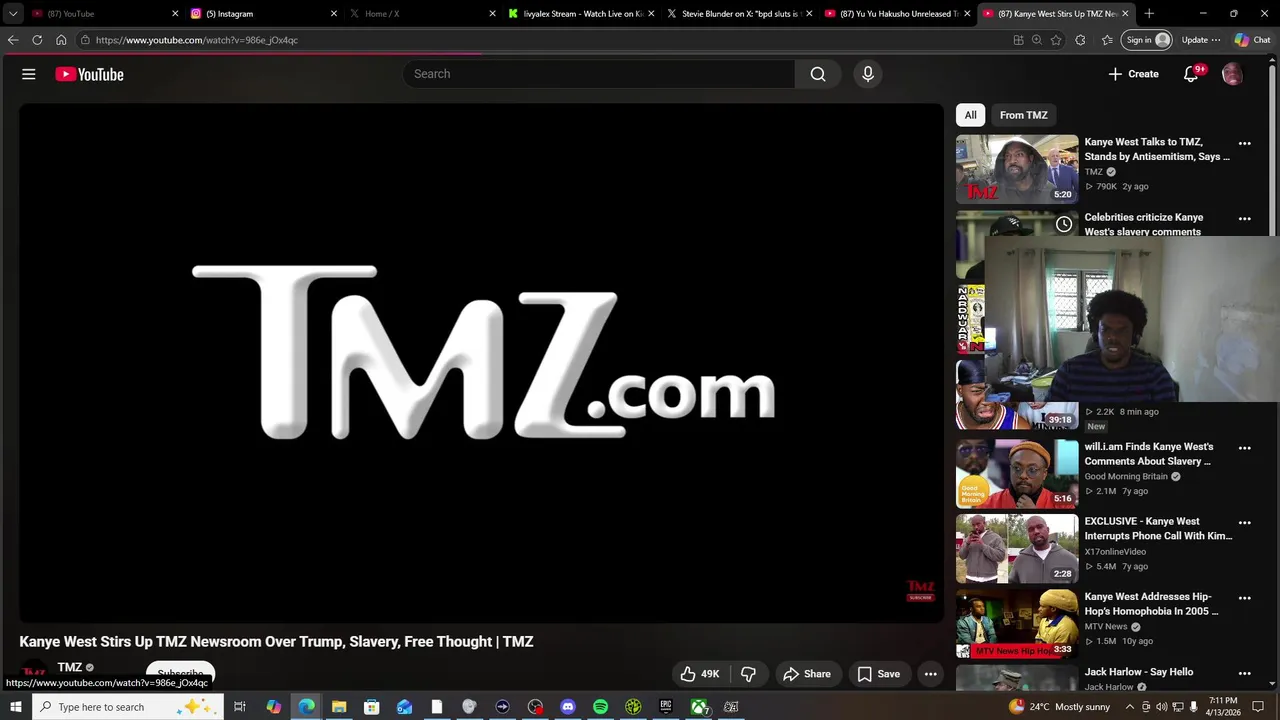Dislike the video using the thumbs down
This screenshot has width=1280, height=720.
[x=748, y=674]
